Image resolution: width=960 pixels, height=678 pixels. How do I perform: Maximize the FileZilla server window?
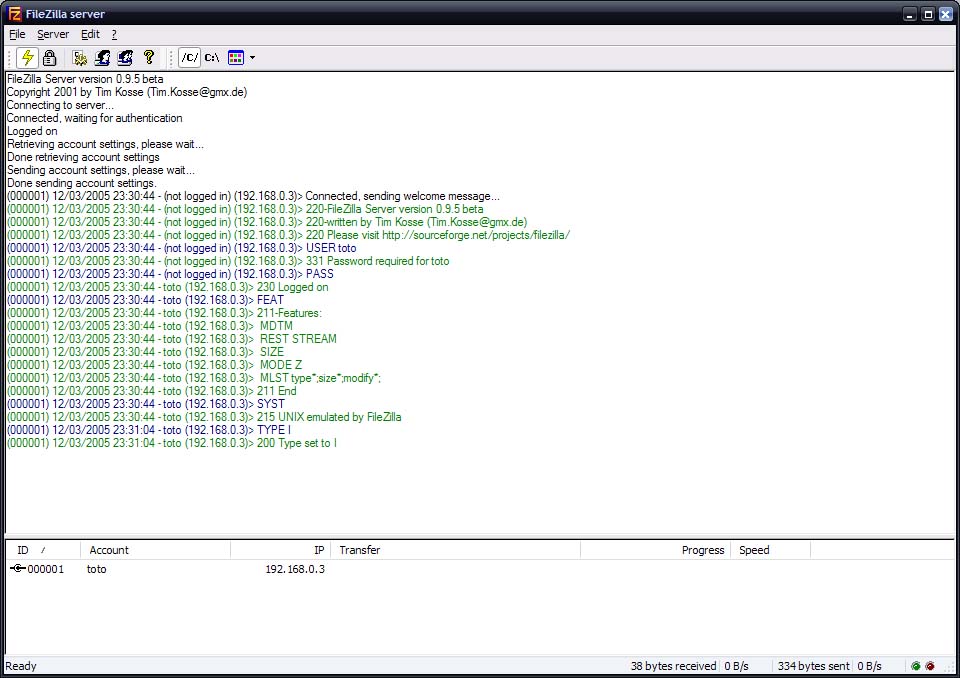(x=928, y=14)
